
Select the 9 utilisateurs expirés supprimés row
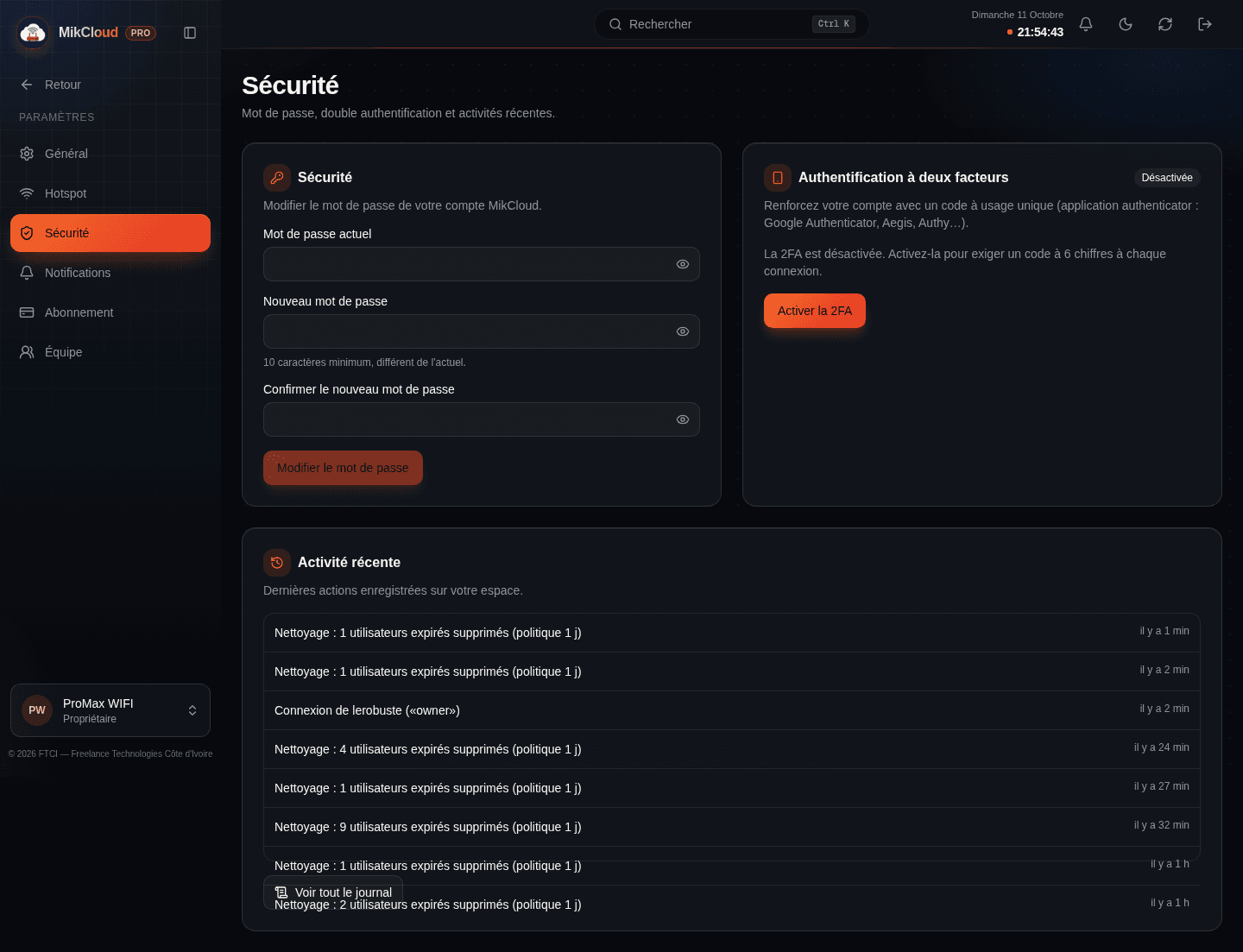click(732, 827)
